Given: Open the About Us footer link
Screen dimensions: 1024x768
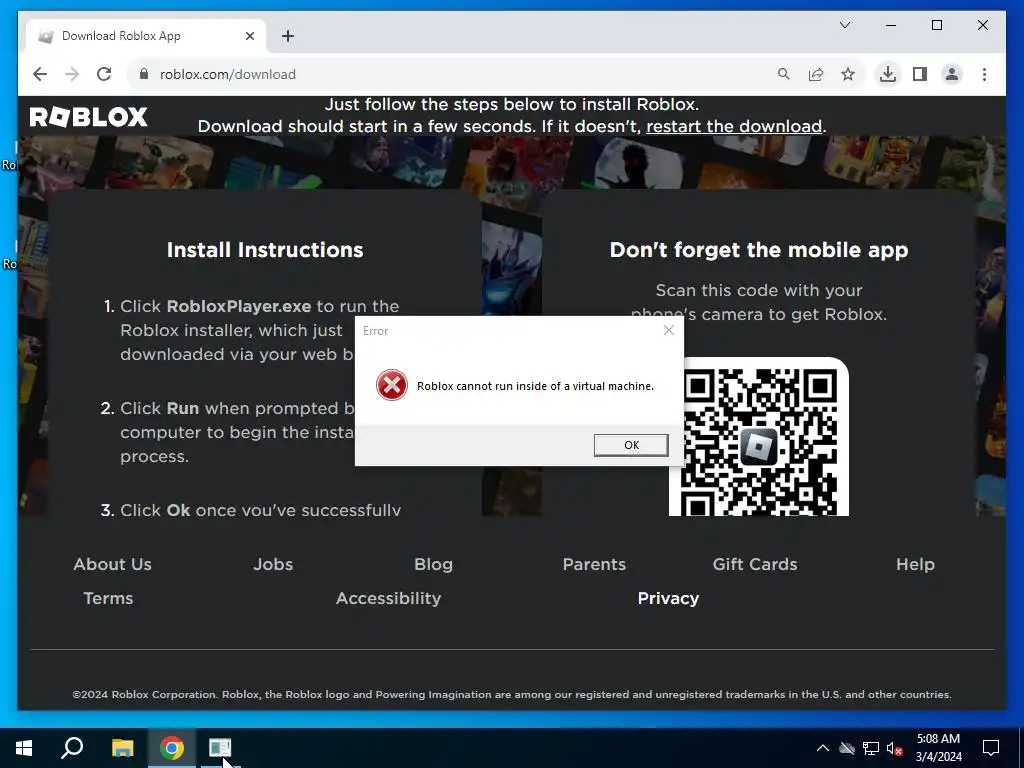Looking at the screenshot, I should point(112,564).
